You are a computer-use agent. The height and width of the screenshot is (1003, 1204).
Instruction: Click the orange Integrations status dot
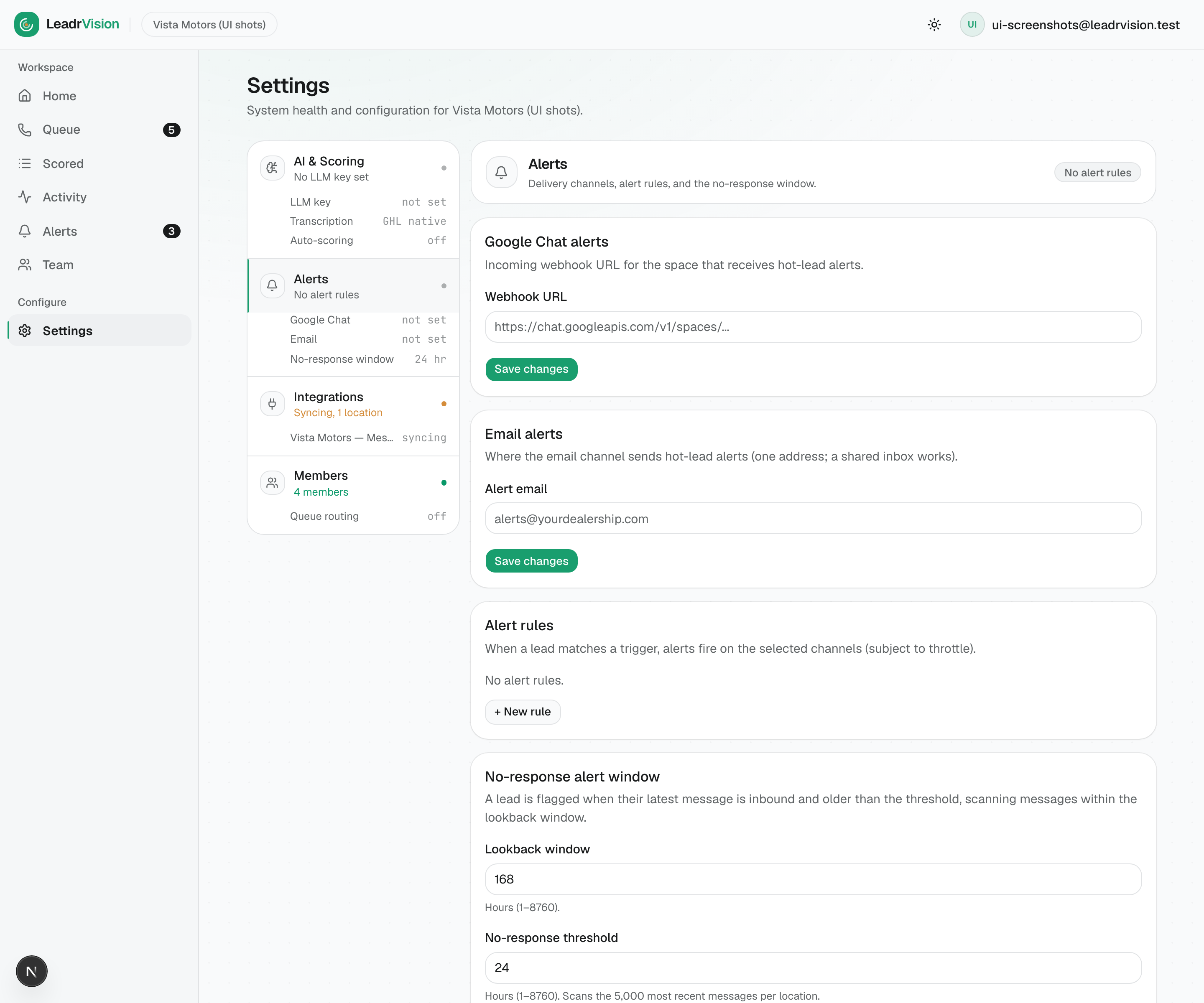(444, 404)
